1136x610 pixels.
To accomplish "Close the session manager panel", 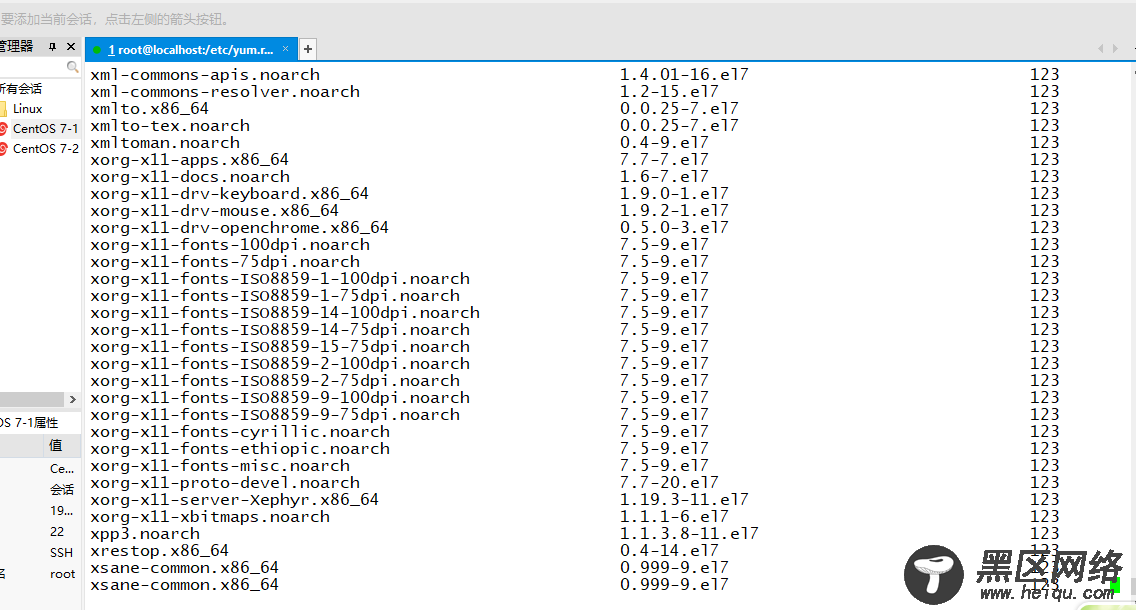I will [x=70, y=46].
